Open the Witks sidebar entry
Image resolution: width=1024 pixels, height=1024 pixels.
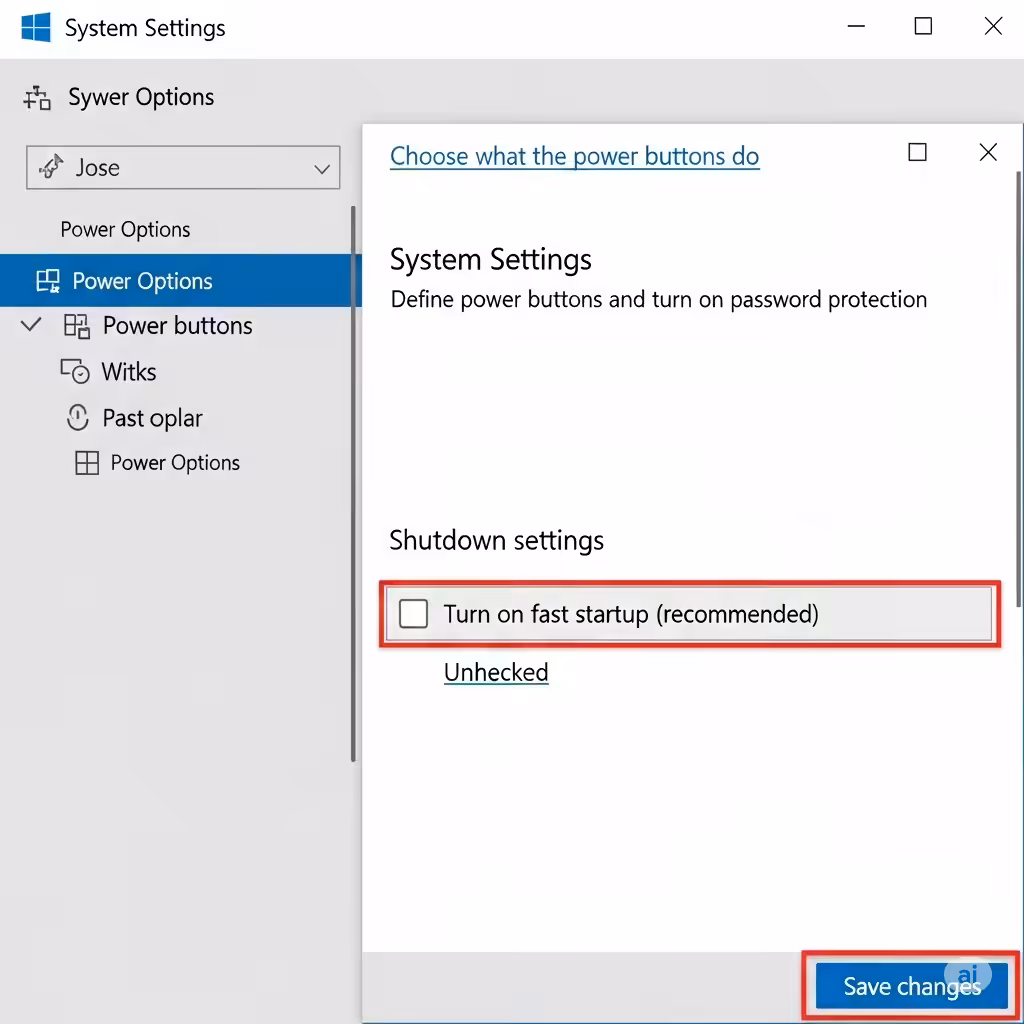pyautogui.click(x=129, y=372)
